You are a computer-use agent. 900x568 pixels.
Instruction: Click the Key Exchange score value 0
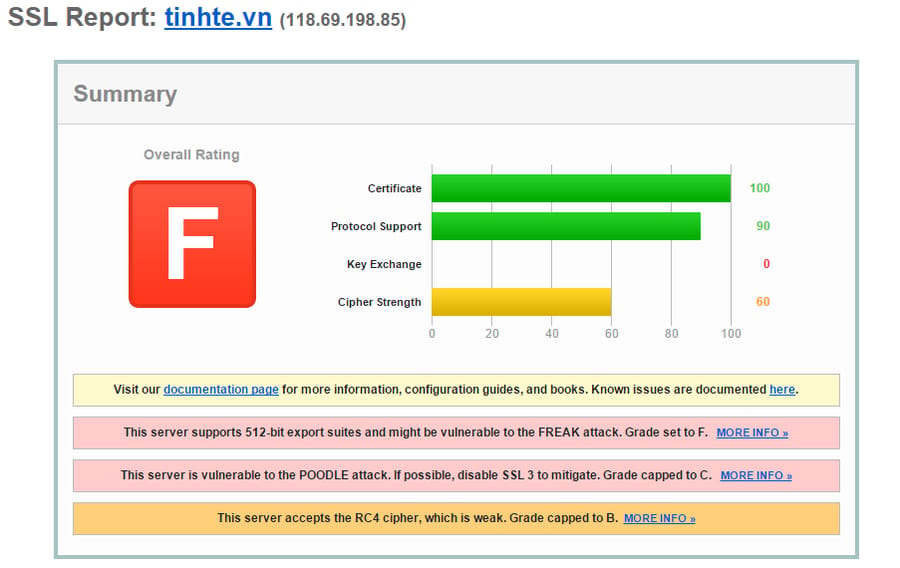point(766,264)
